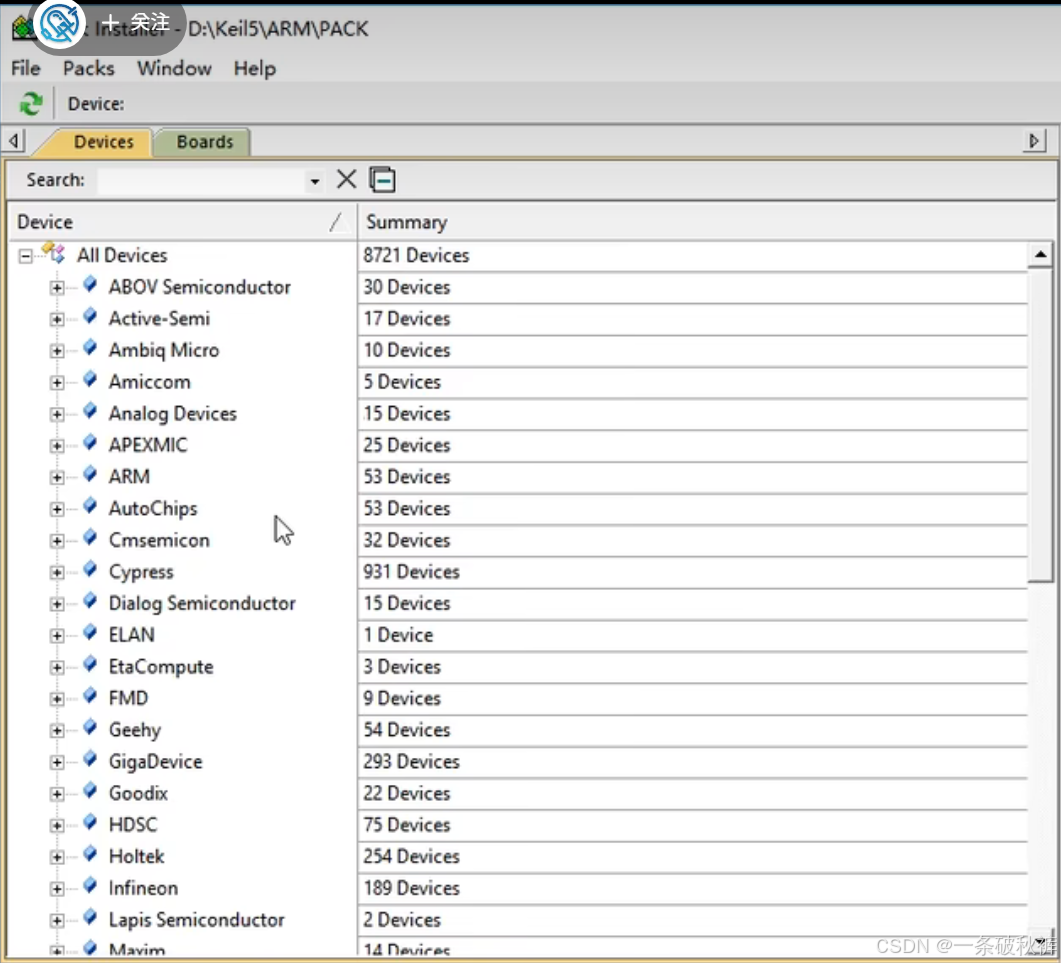
Task: Expand the Lapis Semiconductor node
Action: point(57,921)
